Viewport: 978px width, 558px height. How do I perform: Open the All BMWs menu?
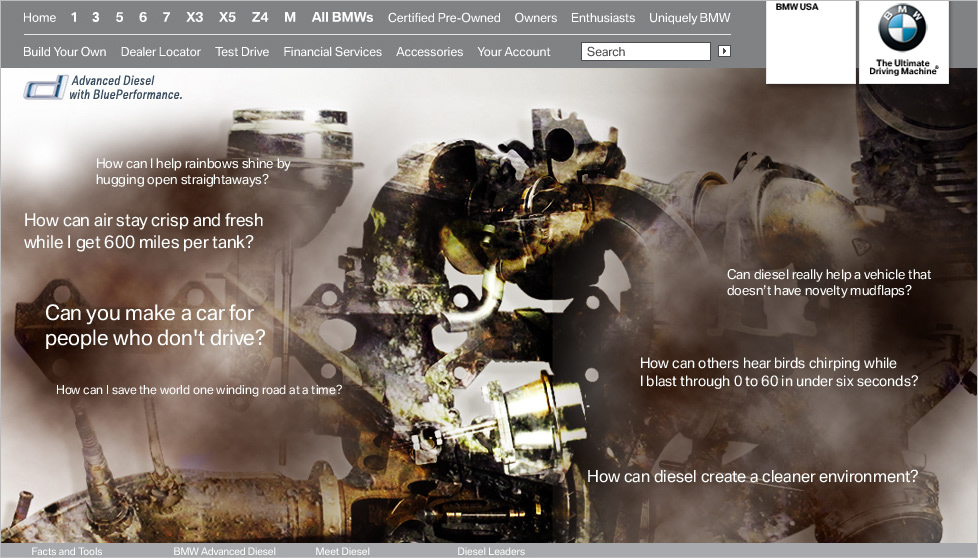(342, 18)
